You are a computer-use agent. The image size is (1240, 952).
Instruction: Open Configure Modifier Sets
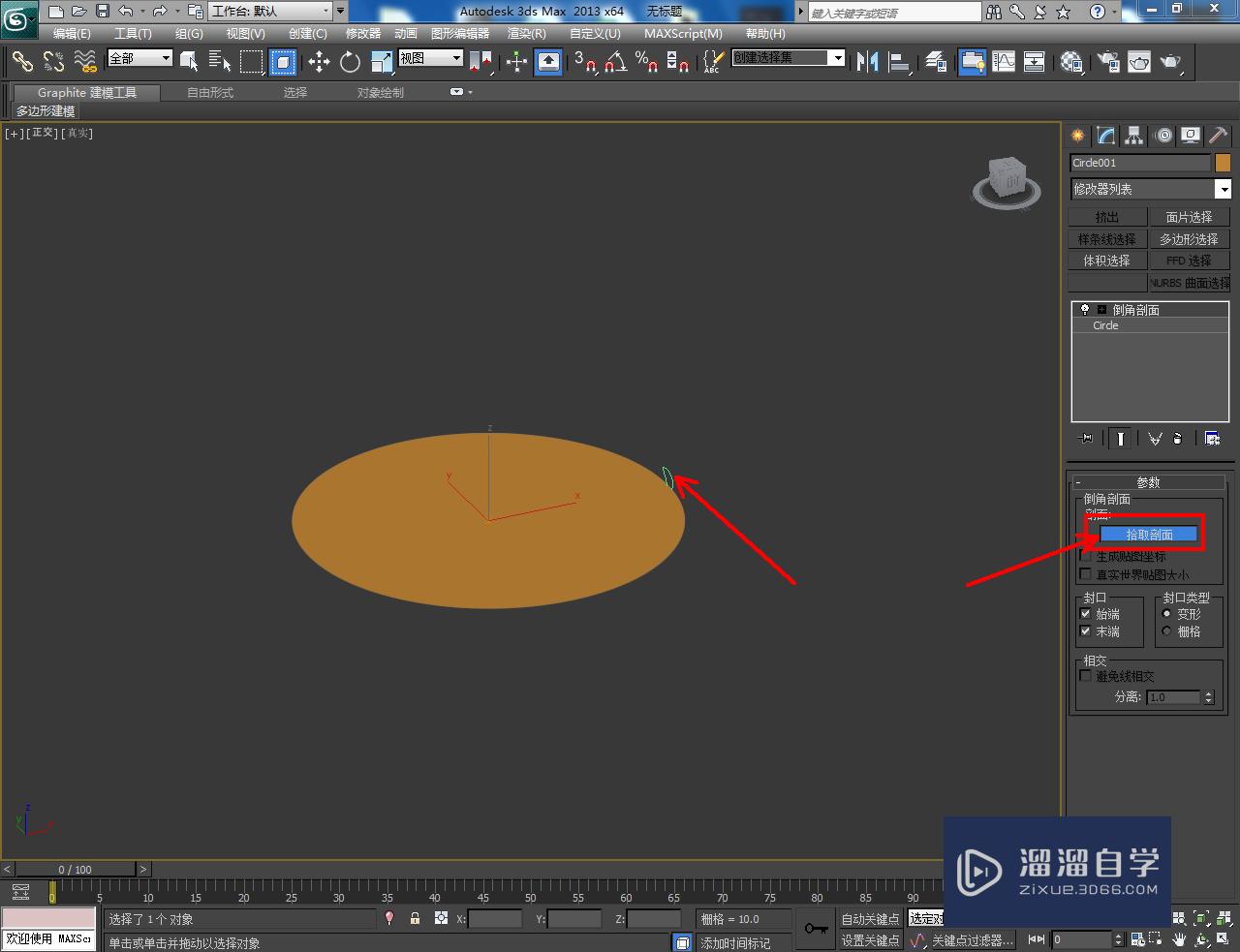click(1212, 439)
